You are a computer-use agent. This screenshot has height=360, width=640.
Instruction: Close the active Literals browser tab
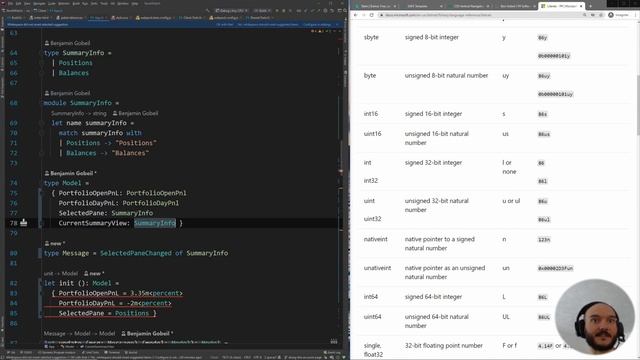[x=581, y=6]
